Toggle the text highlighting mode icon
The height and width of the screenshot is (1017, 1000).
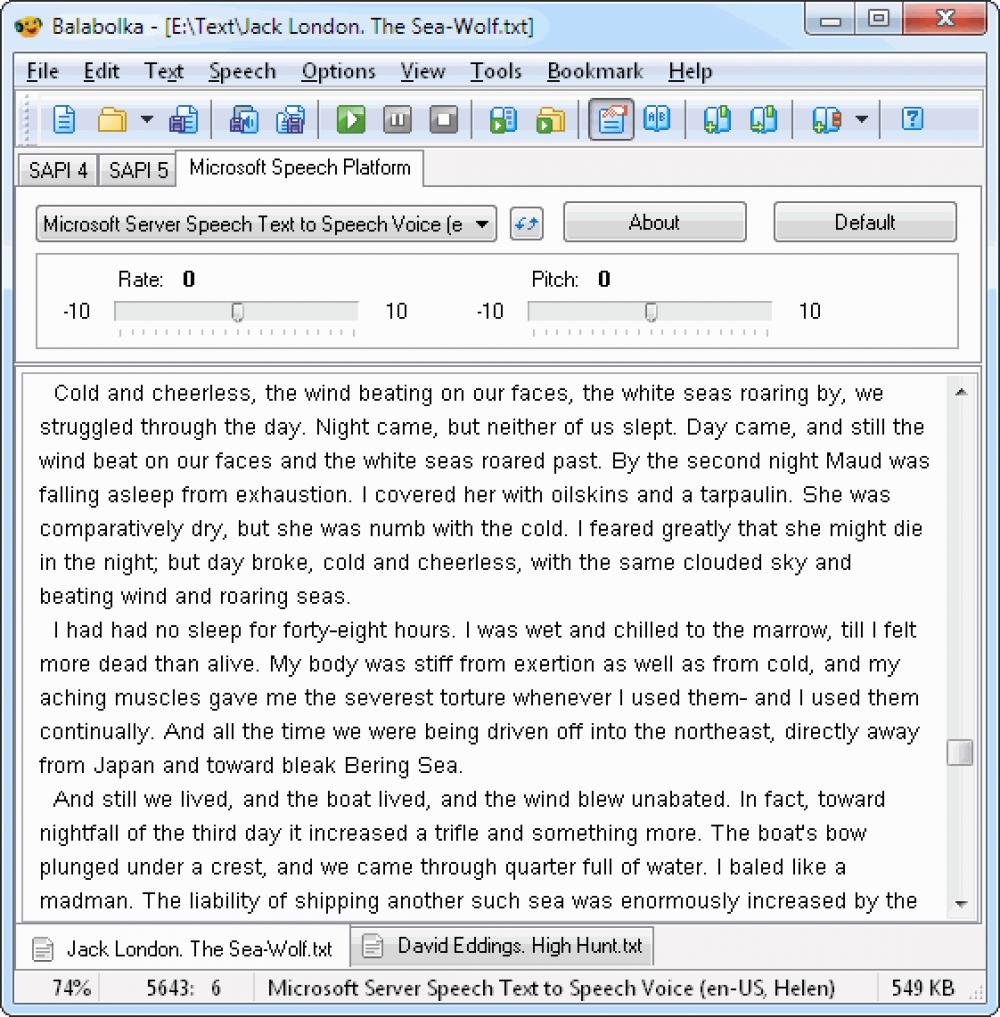611,119
